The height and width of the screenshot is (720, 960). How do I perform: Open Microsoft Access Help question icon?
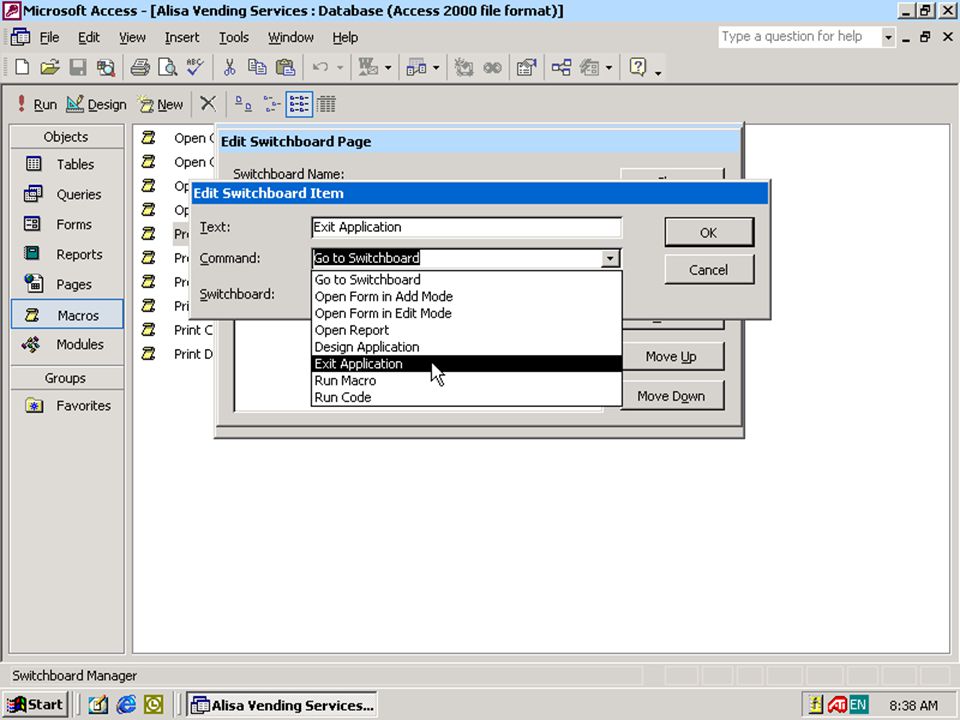click(637, 67)
